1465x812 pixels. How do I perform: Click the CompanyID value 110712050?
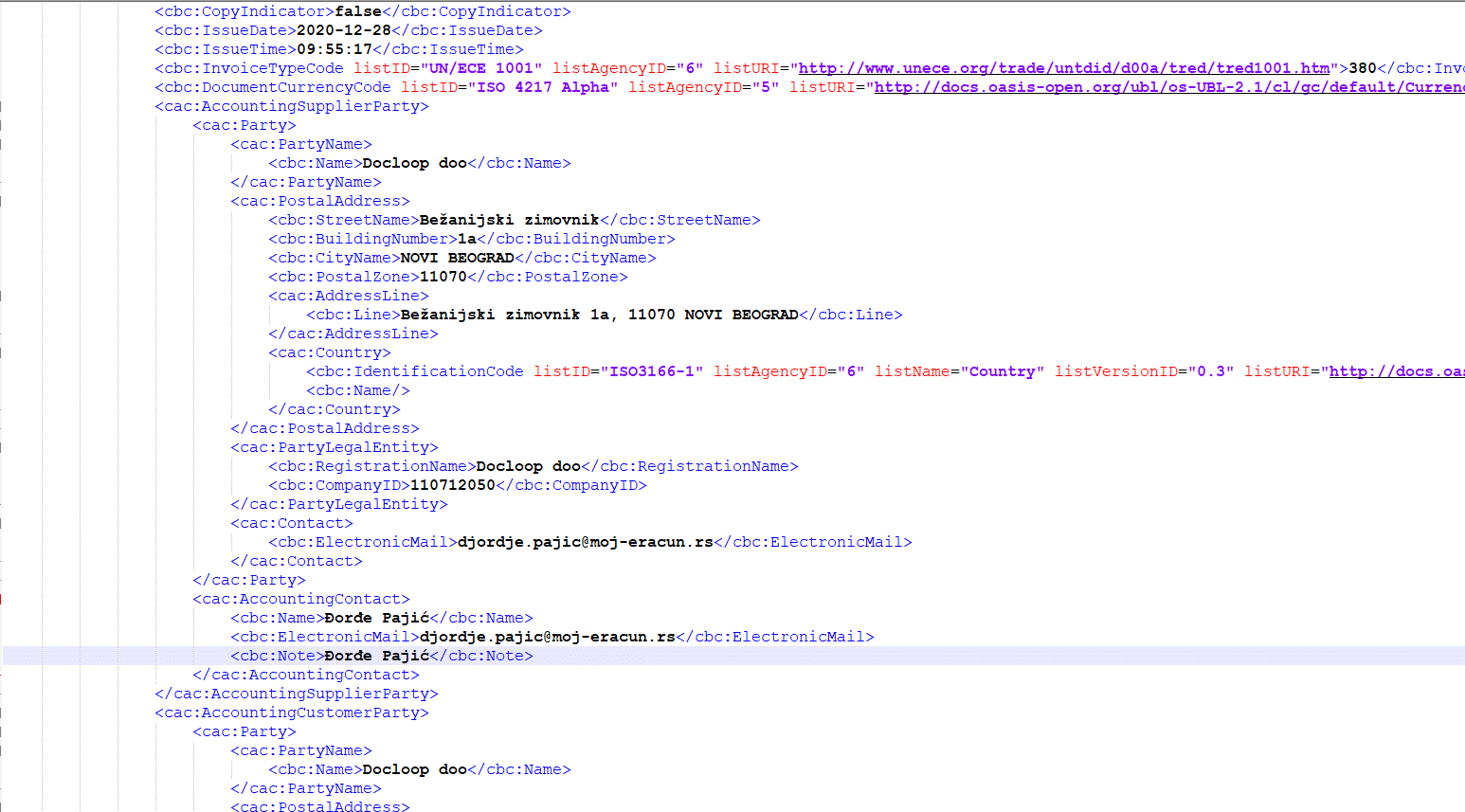click(x=453, y=485)
